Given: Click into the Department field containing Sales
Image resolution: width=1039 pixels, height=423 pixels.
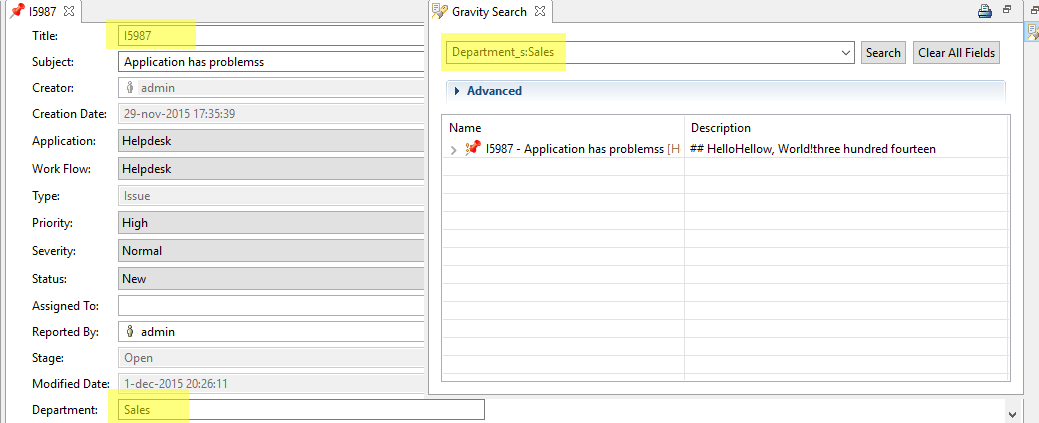Looking at the screenshot, I should point(300,409).
